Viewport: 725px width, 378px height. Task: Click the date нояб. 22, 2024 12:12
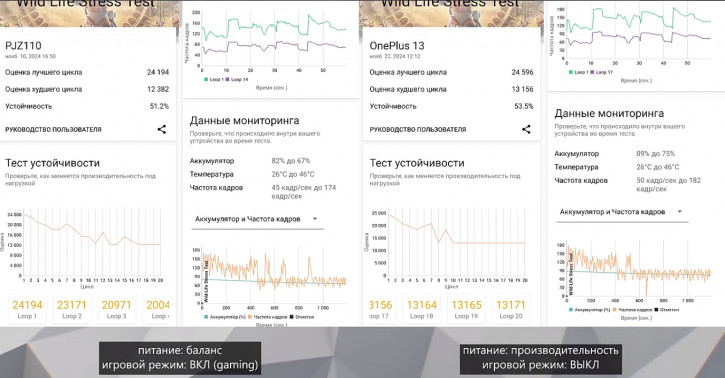(x=395, y=56)
